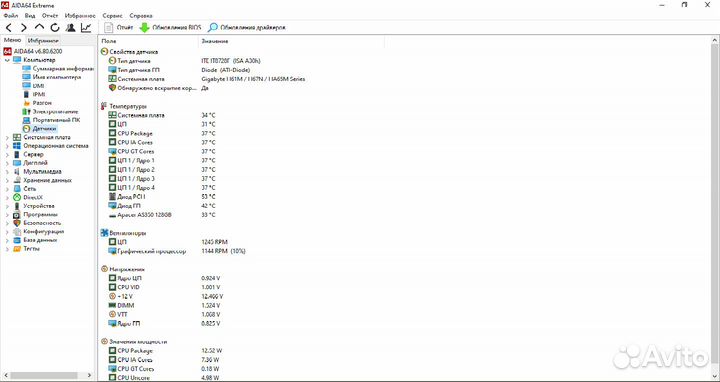Select DMI tree item
The width and height of the screenshot is (720, 382).
tap(33, 86)
